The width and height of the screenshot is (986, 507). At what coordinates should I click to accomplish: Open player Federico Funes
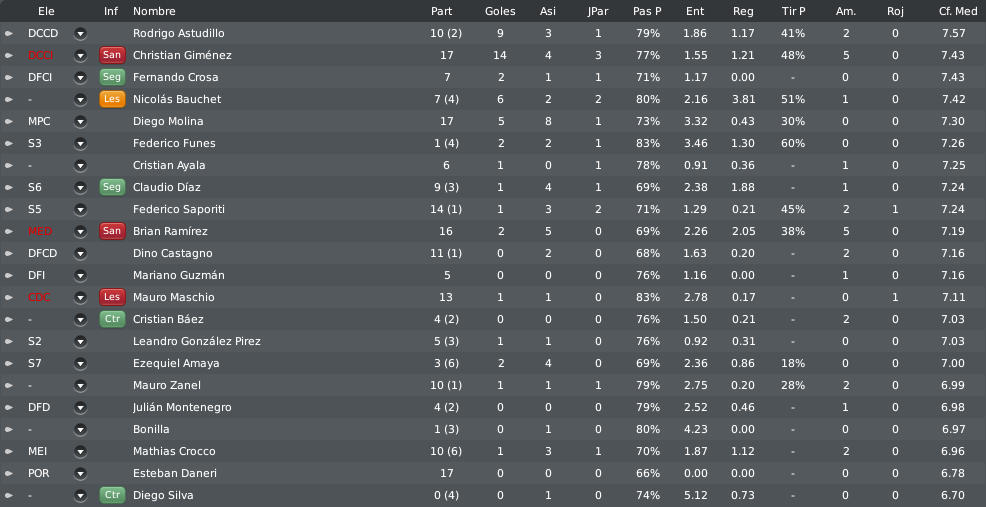[x=174, y=143]
